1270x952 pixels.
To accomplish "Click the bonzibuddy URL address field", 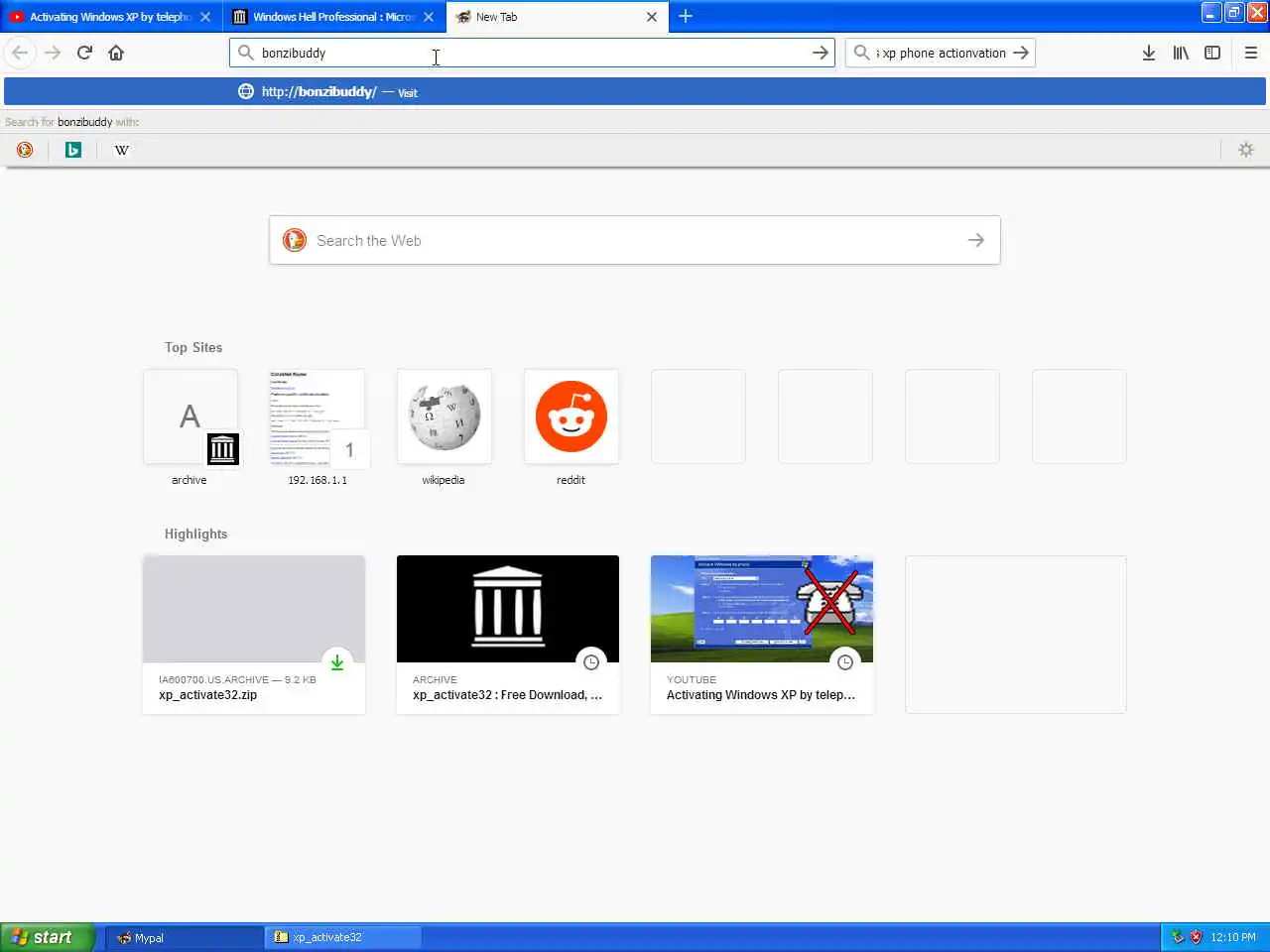I will (531, 53).
